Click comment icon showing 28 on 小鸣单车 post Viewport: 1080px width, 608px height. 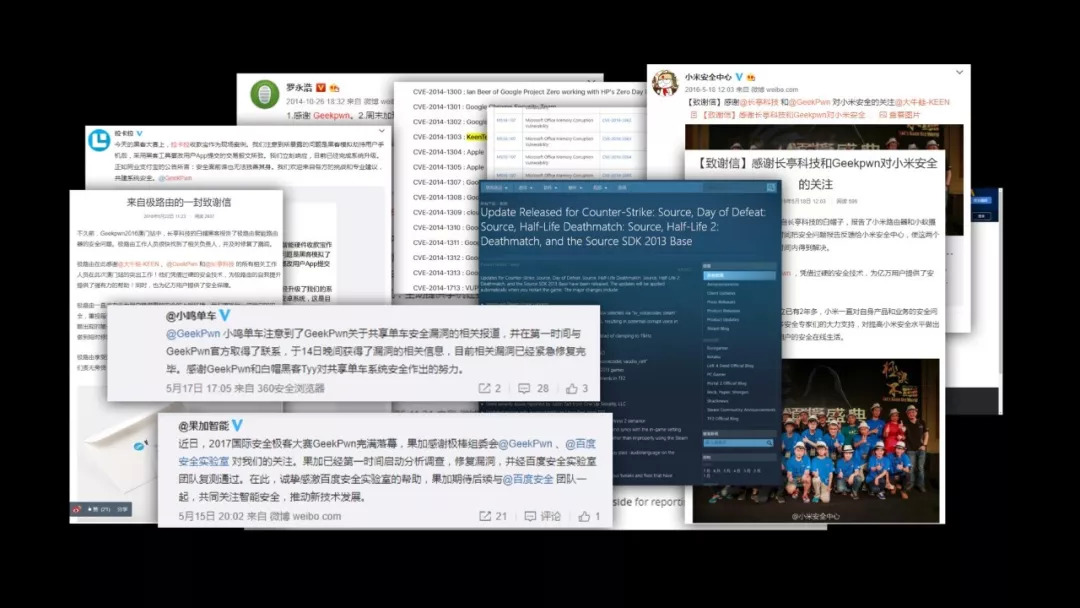[x=524, y=388]
